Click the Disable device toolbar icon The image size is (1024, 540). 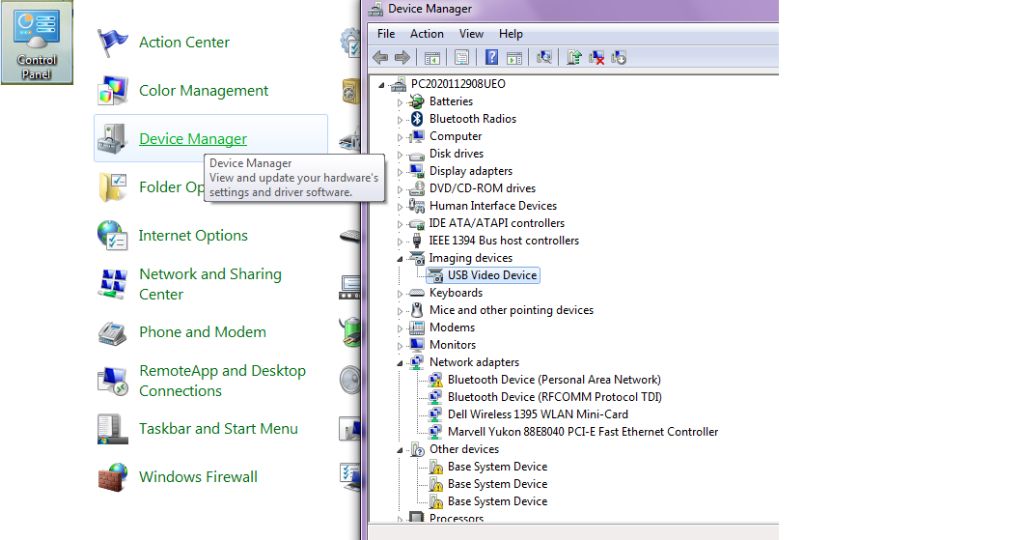click(x=618, y=57)
